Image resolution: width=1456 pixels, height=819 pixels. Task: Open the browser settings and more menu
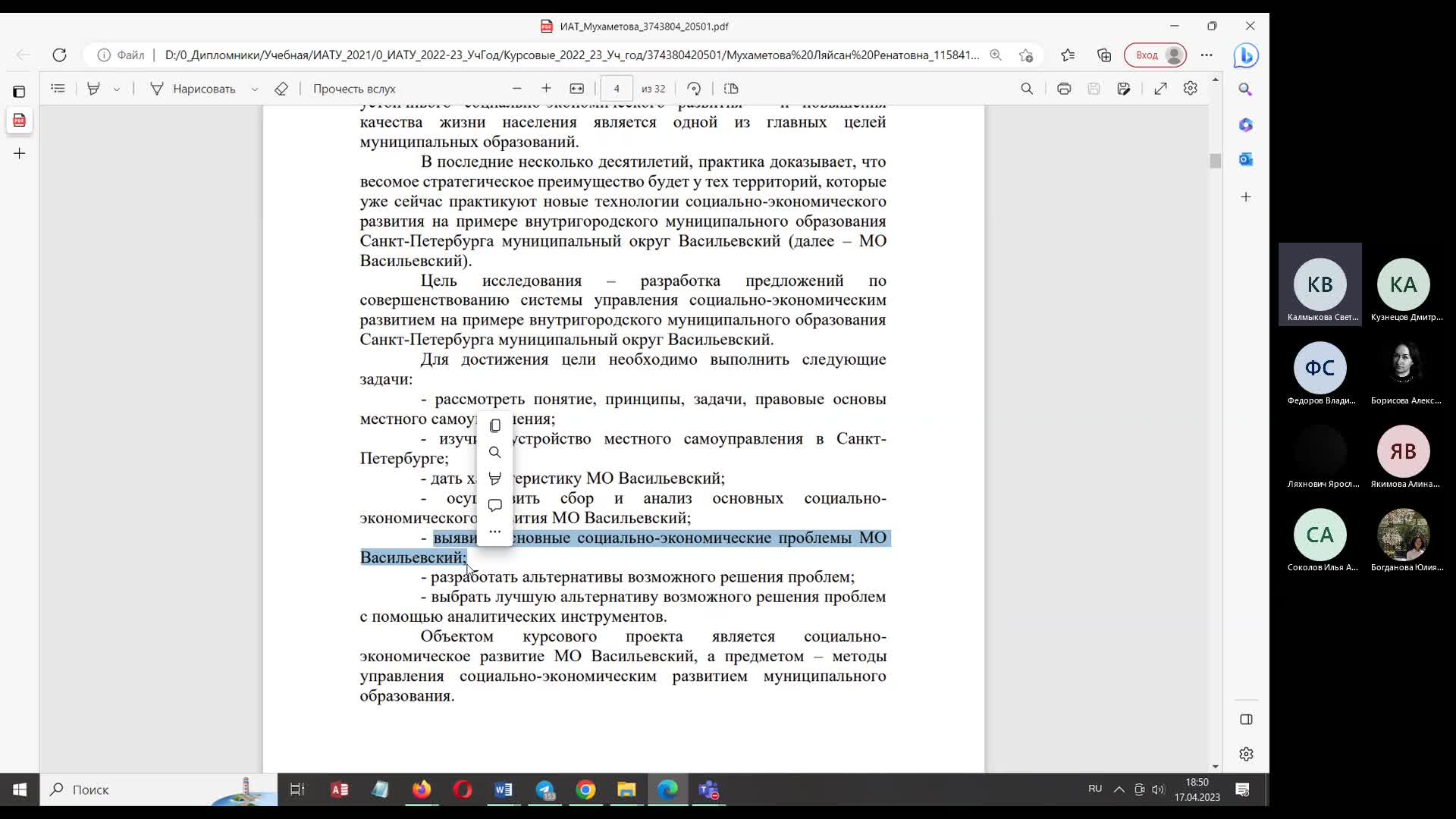[1207, 55]
